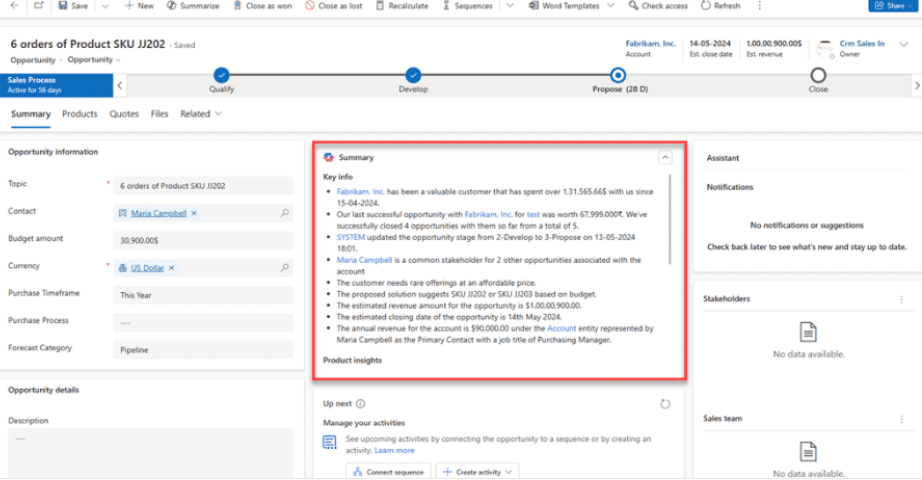Open the test opportunity link

[533, 215]
